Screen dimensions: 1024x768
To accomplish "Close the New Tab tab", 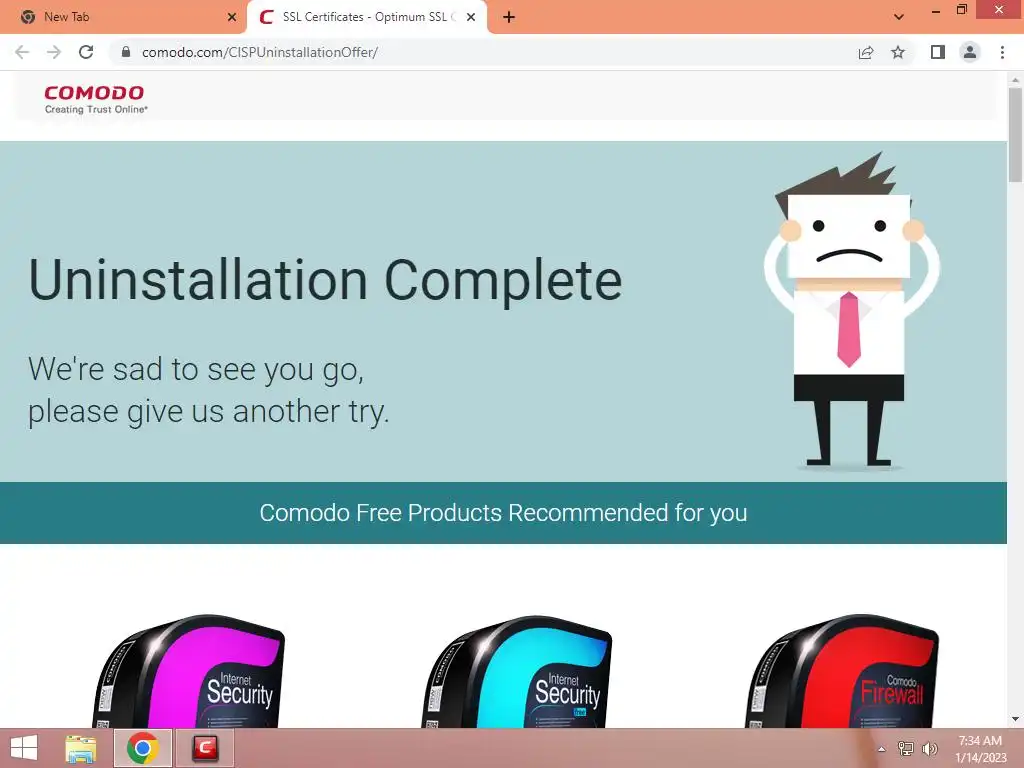I will pyautogui.click(x=232, y=17).
